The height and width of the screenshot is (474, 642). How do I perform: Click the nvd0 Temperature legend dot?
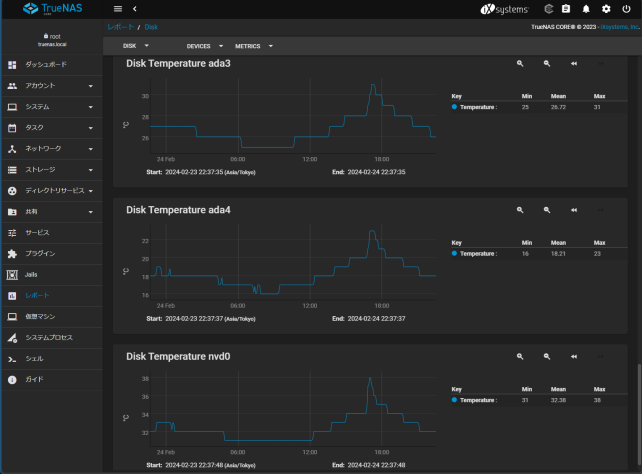tap(454, 400)
